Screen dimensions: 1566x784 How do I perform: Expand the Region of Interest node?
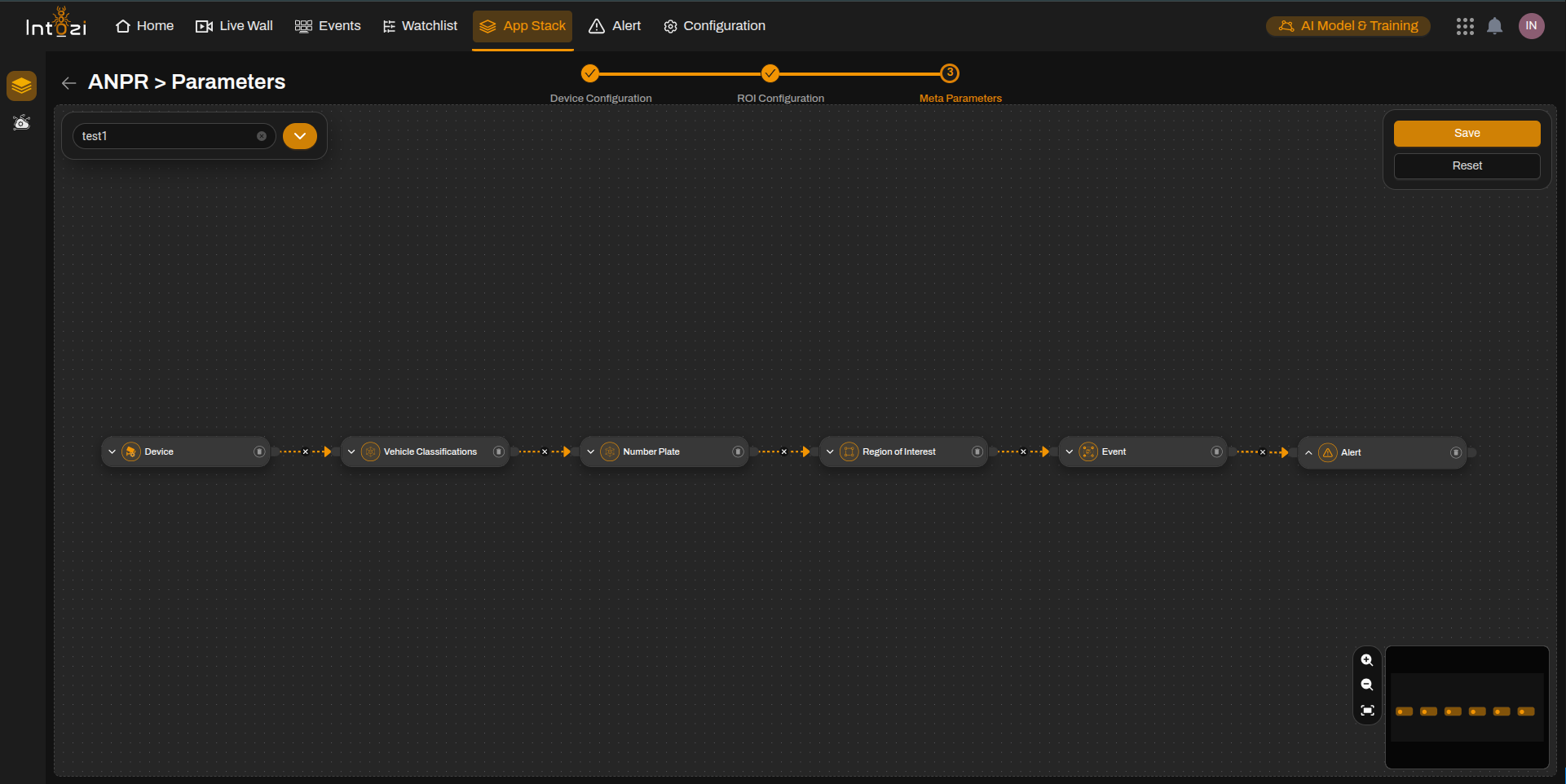point(830,451)
